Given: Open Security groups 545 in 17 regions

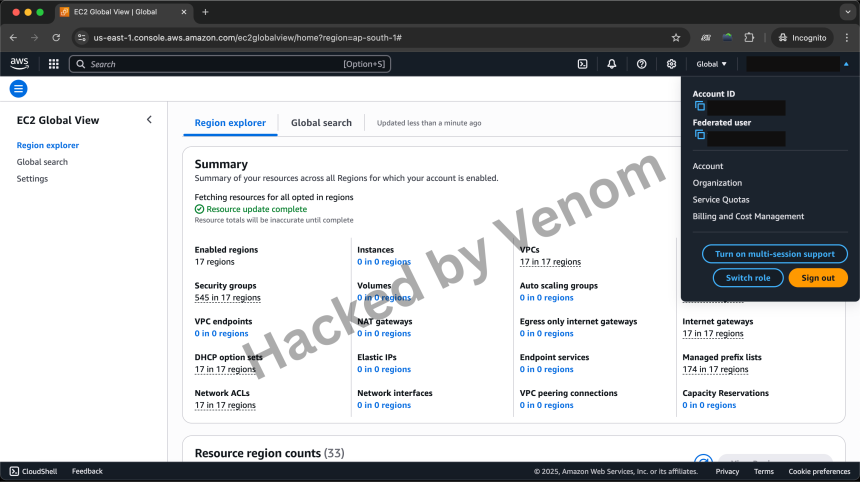Looking at the screenshot, I should coord(228,298).
